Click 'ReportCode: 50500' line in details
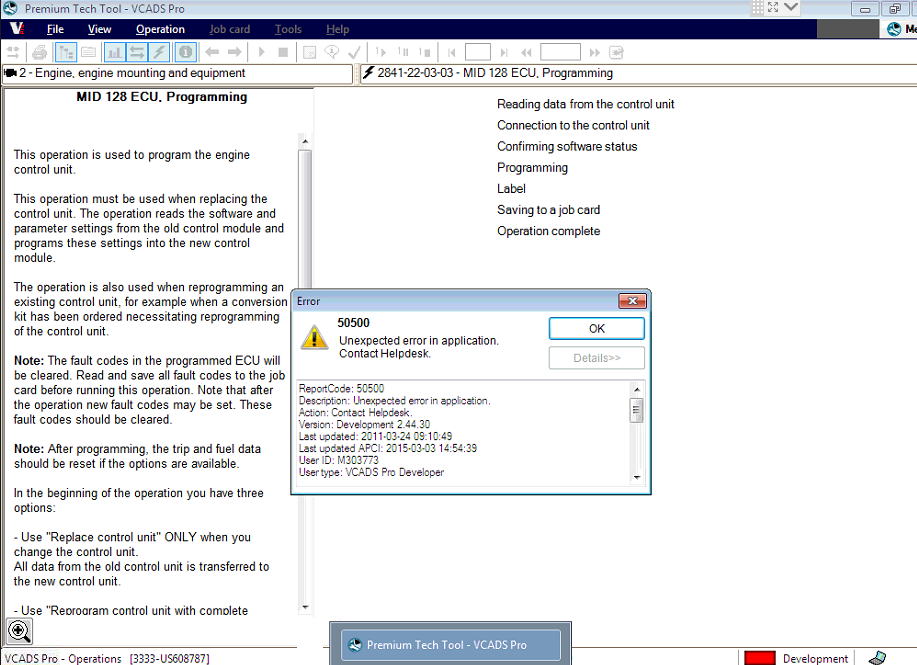 tap(342, 388)
